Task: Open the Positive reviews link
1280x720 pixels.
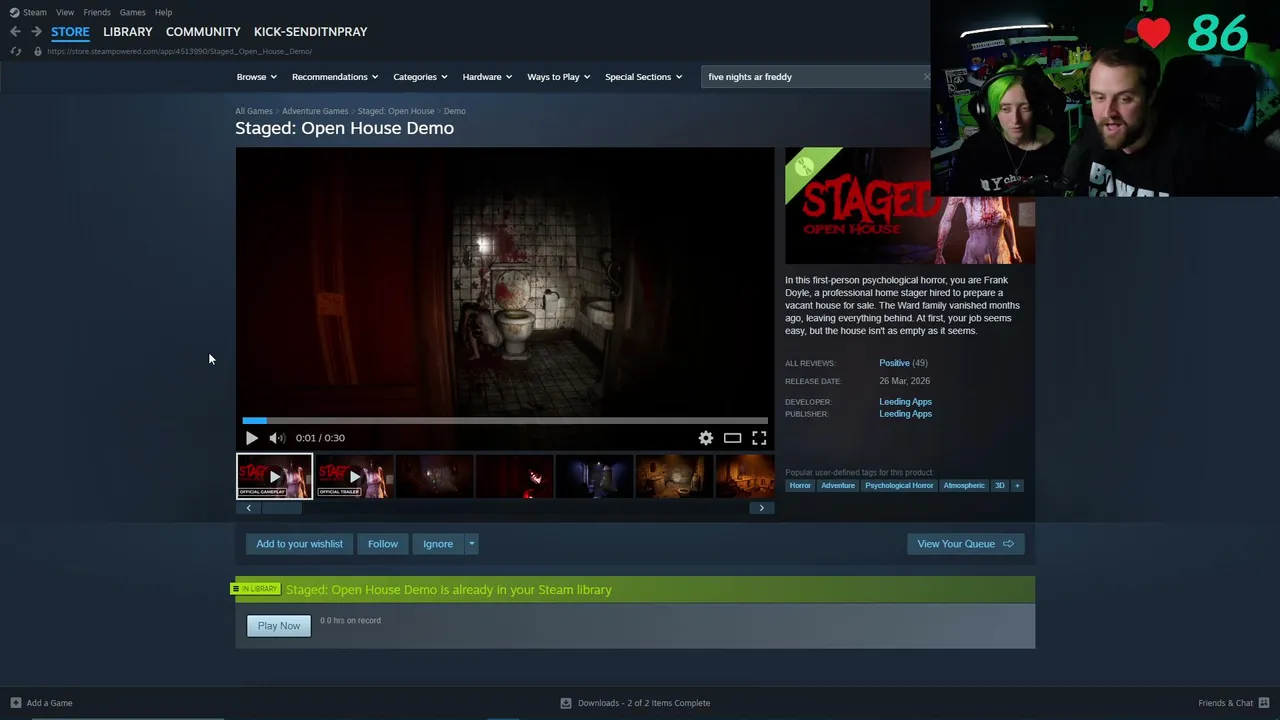Action: 894,363
